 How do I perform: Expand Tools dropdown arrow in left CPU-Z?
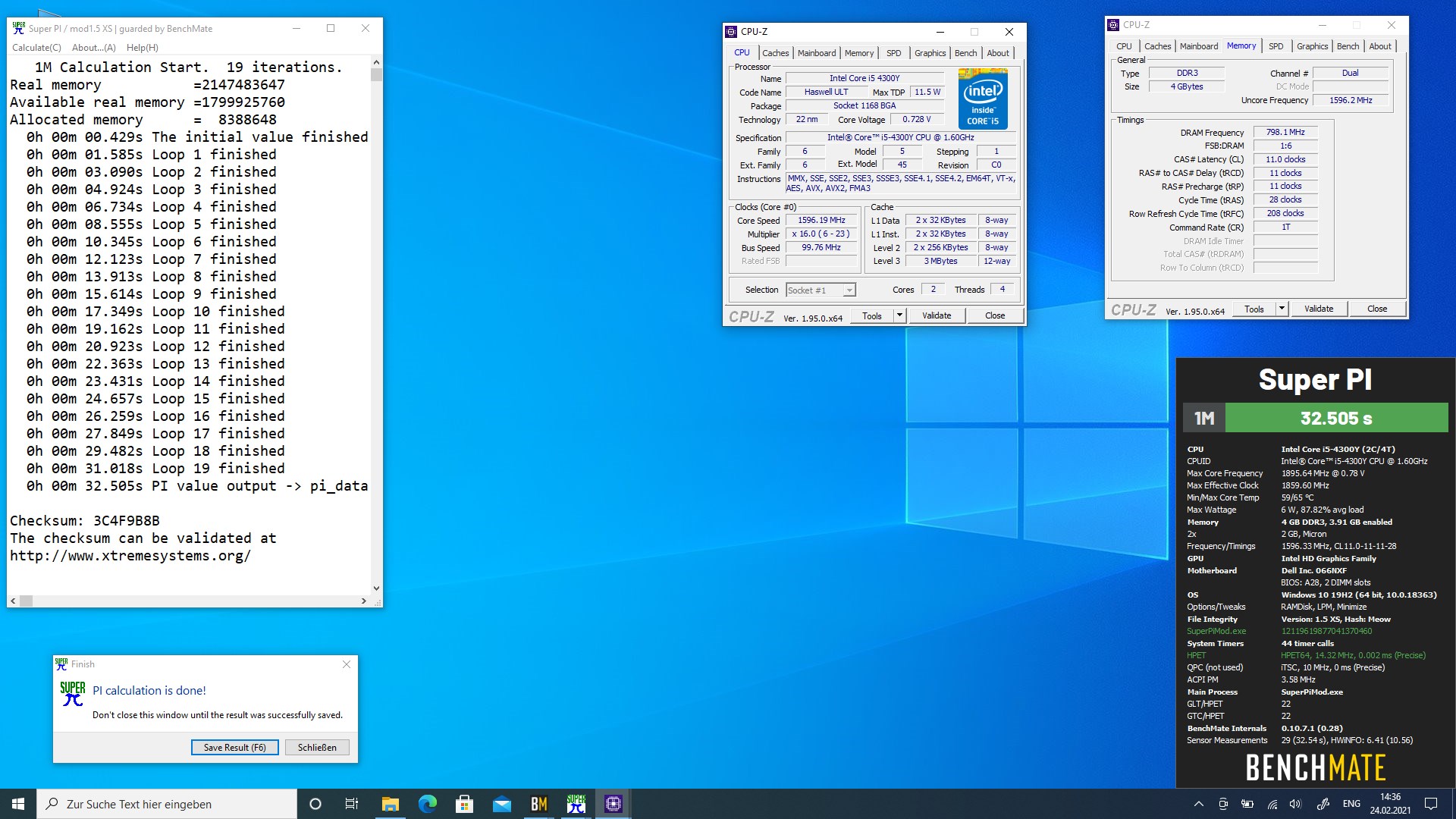point(899,315)
